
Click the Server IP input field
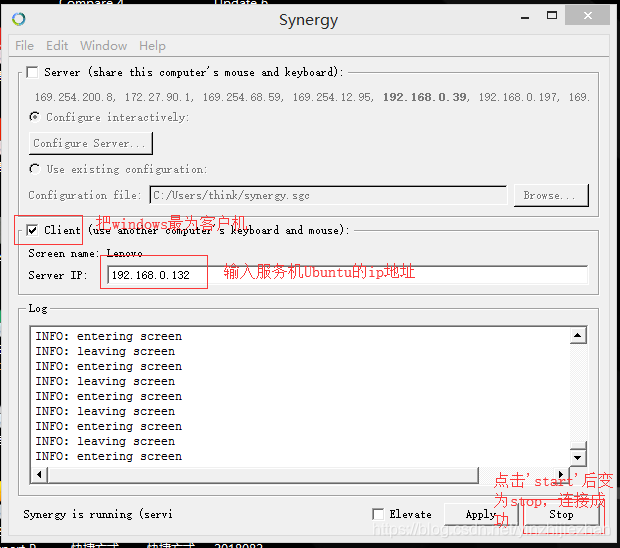[x=347, y=275]
